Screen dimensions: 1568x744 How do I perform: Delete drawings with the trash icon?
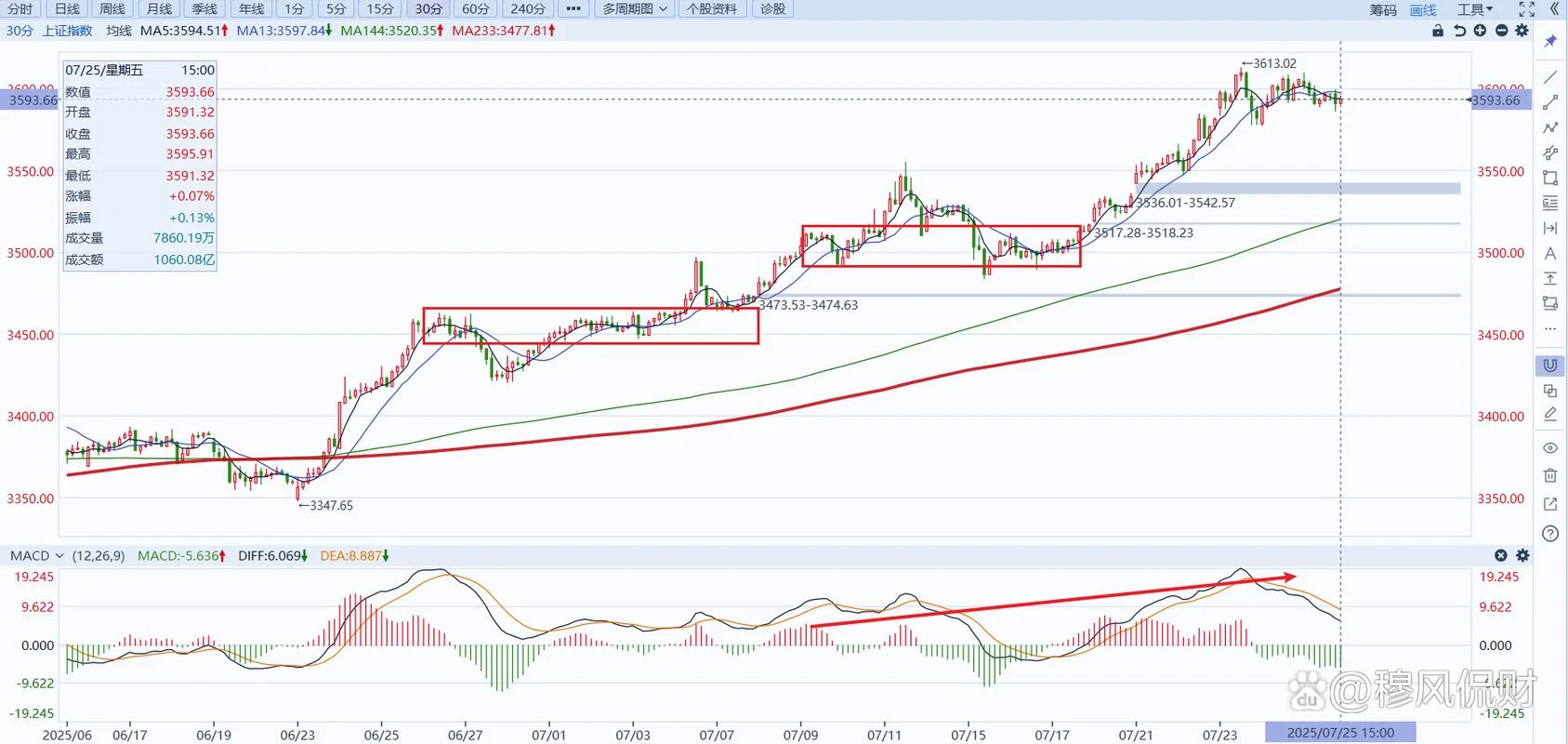[x=1550, y=475]
